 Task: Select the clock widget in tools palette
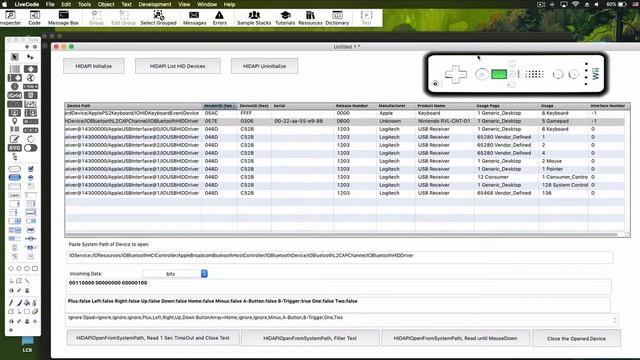[15, 87]
